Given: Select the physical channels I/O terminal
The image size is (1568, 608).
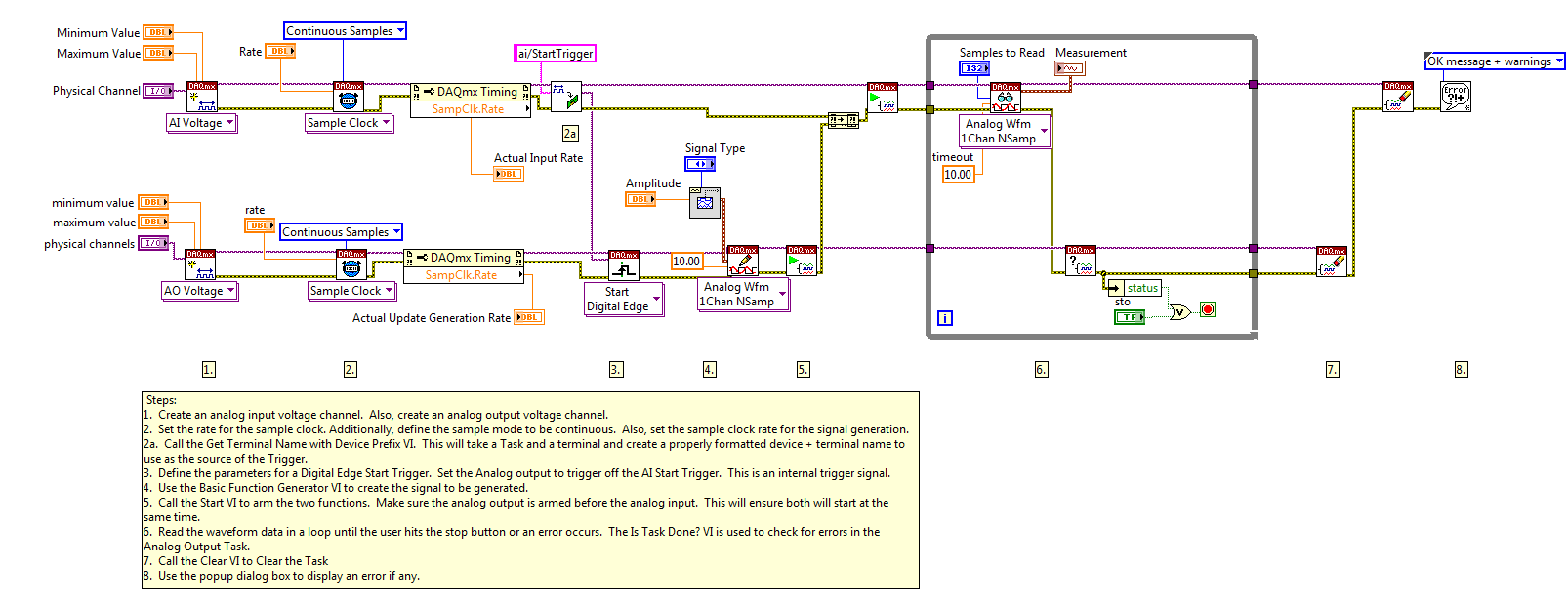Looking at the screenshot, I should pyautogui.click(x=153, y=243).
